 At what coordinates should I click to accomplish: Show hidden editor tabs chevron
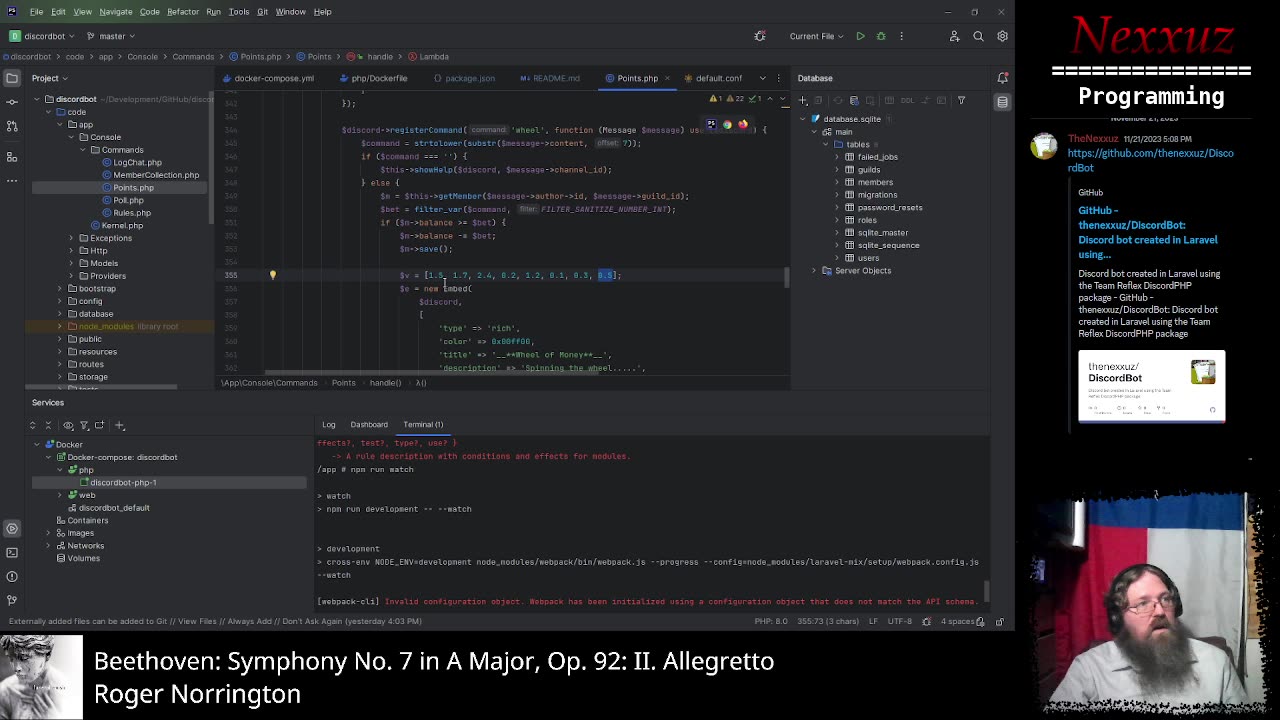click(762, 78)
